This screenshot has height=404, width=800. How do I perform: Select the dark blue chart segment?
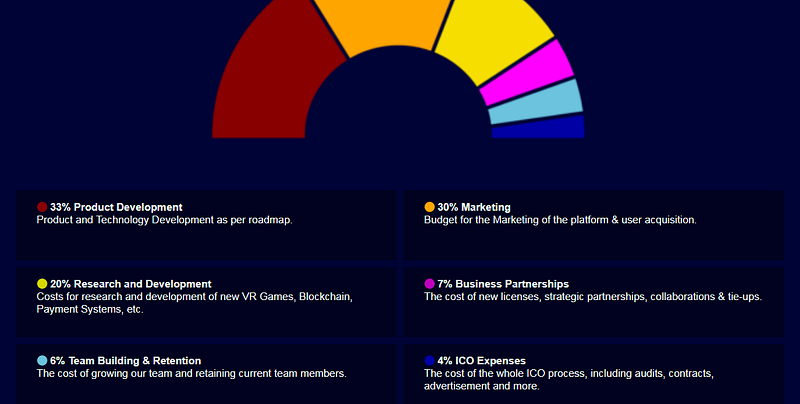(539, 129)
